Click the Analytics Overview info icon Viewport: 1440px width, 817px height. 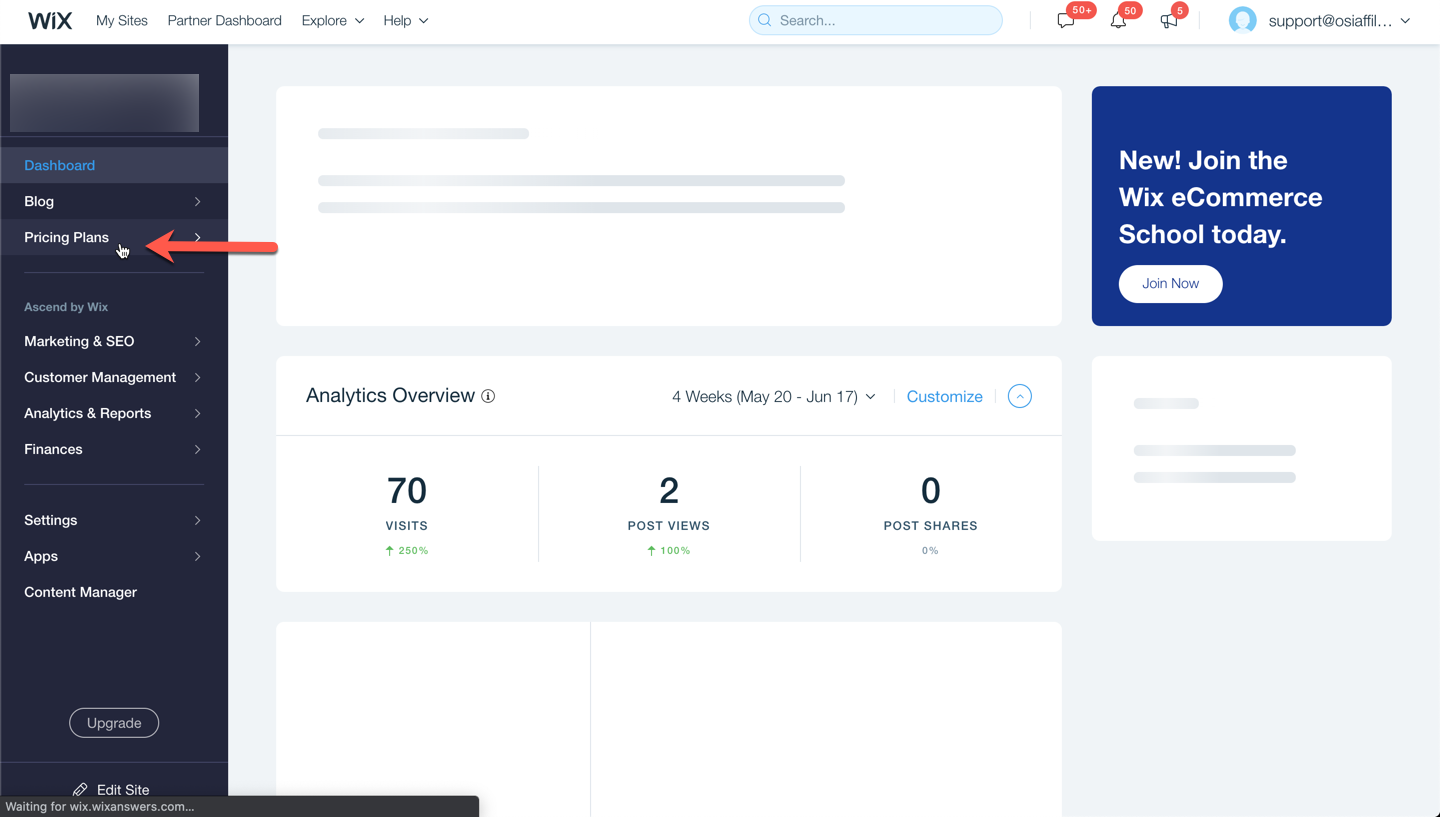point(488,396)
